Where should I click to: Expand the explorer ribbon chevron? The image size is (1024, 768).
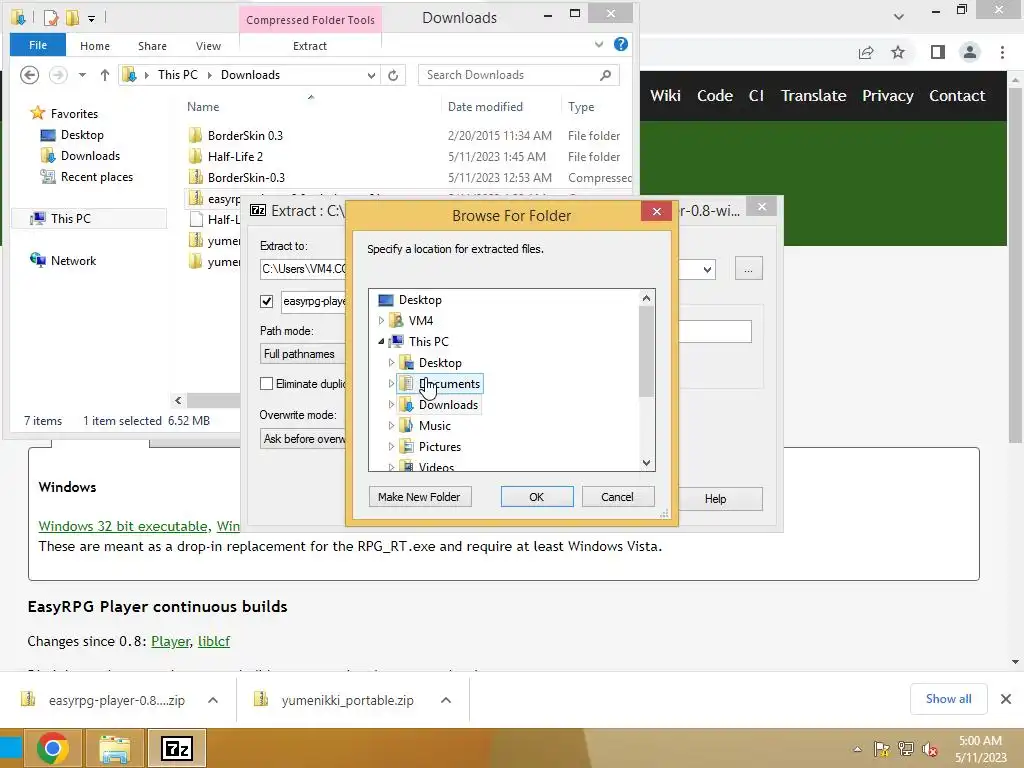coord(599,44)
